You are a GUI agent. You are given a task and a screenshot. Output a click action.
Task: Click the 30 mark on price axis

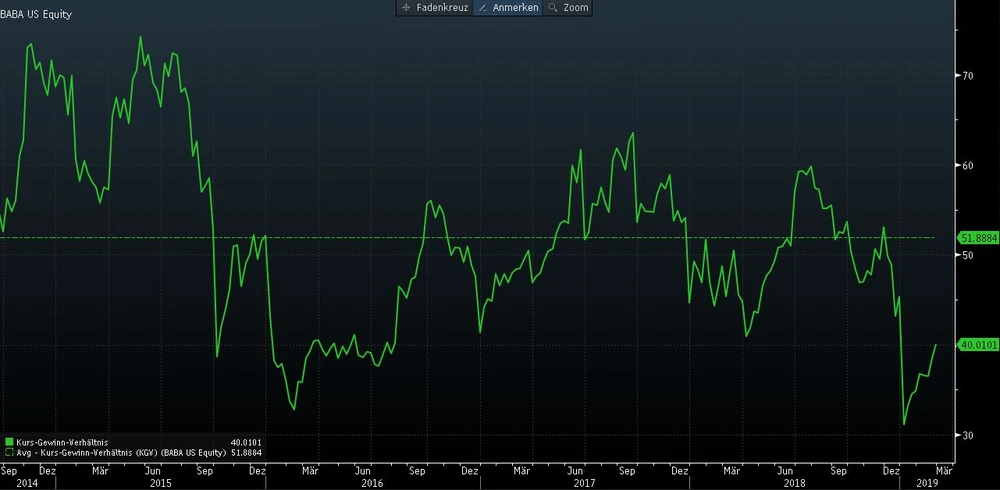967,436
